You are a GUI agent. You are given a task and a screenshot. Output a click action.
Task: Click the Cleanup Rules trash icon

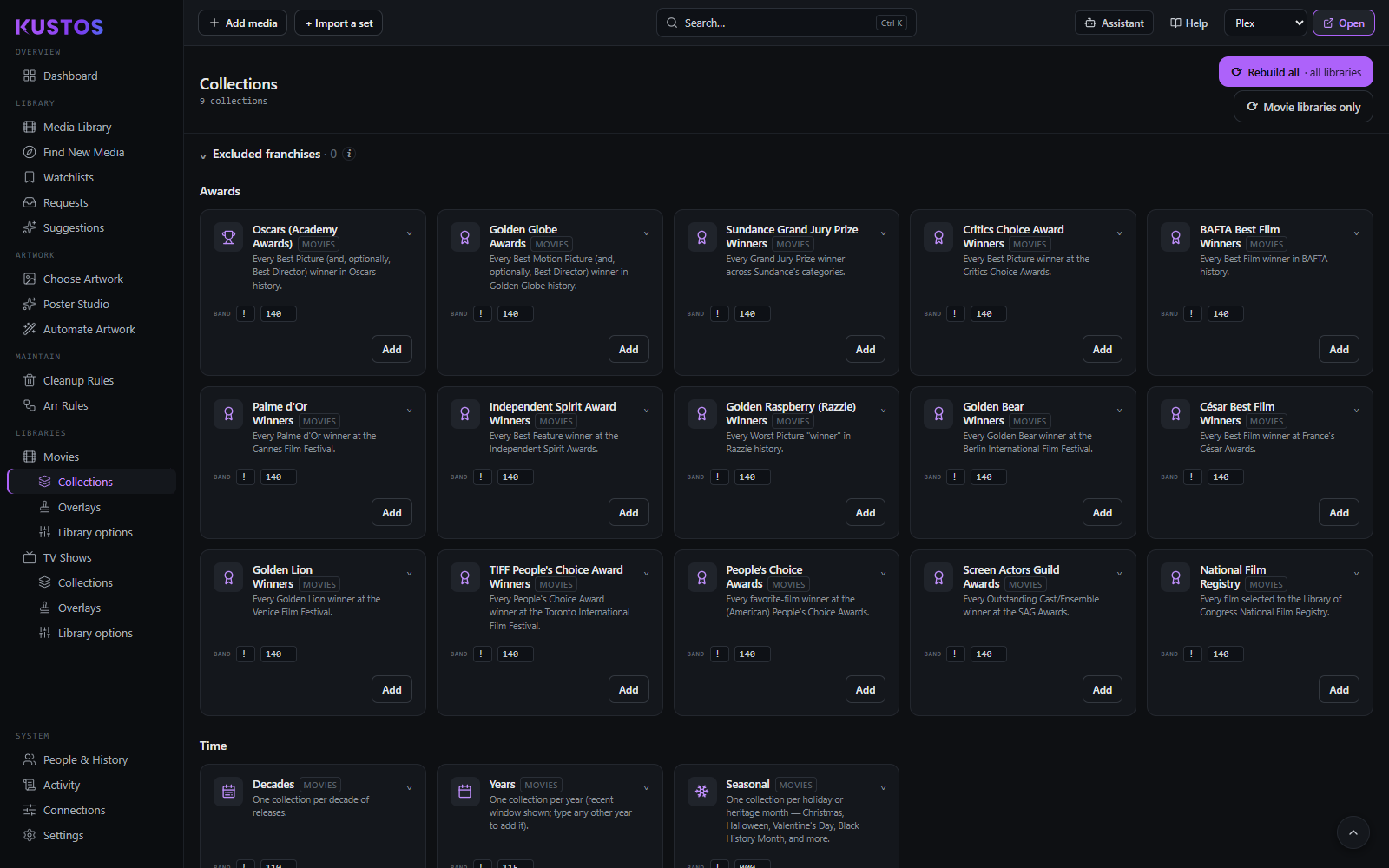click(30, 380)
